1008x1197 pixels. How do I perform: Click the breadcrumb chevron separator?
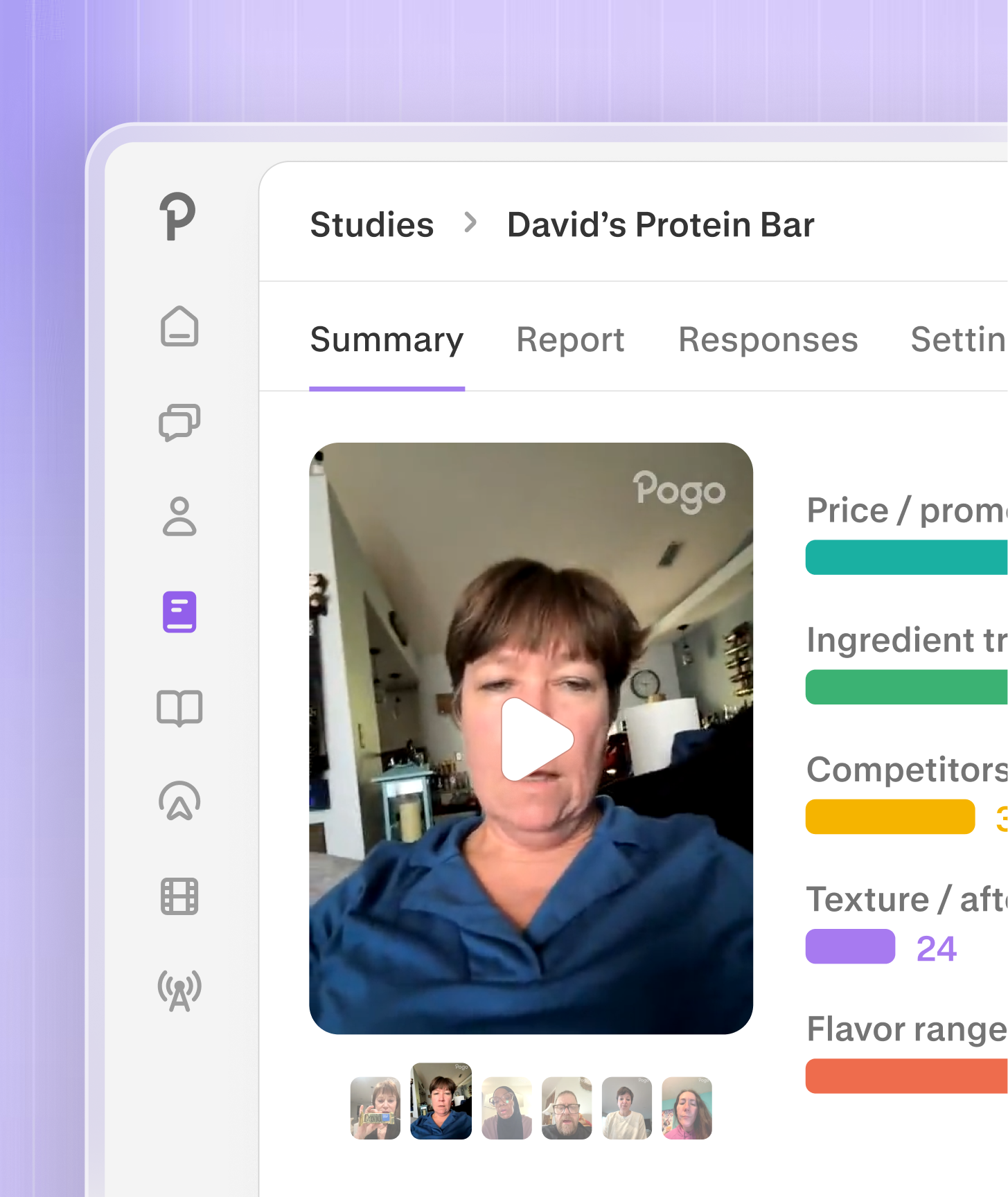pyautogui.click(x=470, y=223)
